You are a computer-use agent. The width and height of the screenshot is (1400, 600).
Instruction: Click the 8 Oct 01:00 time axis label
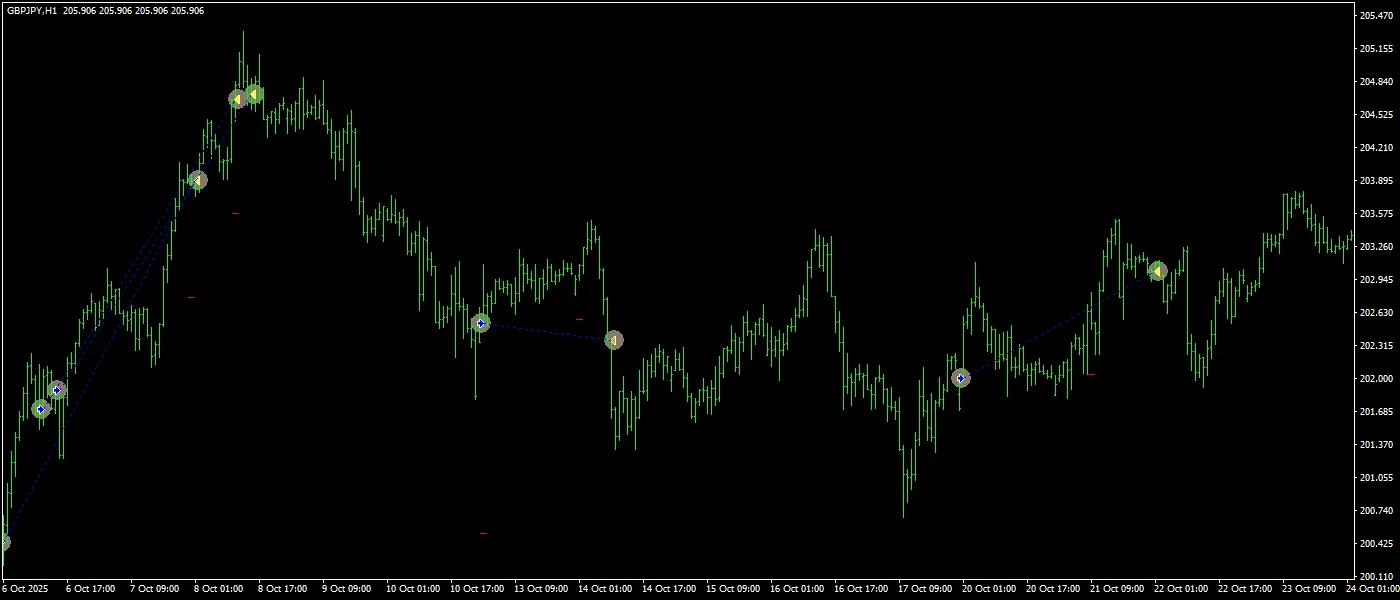(x=218, y=589)
